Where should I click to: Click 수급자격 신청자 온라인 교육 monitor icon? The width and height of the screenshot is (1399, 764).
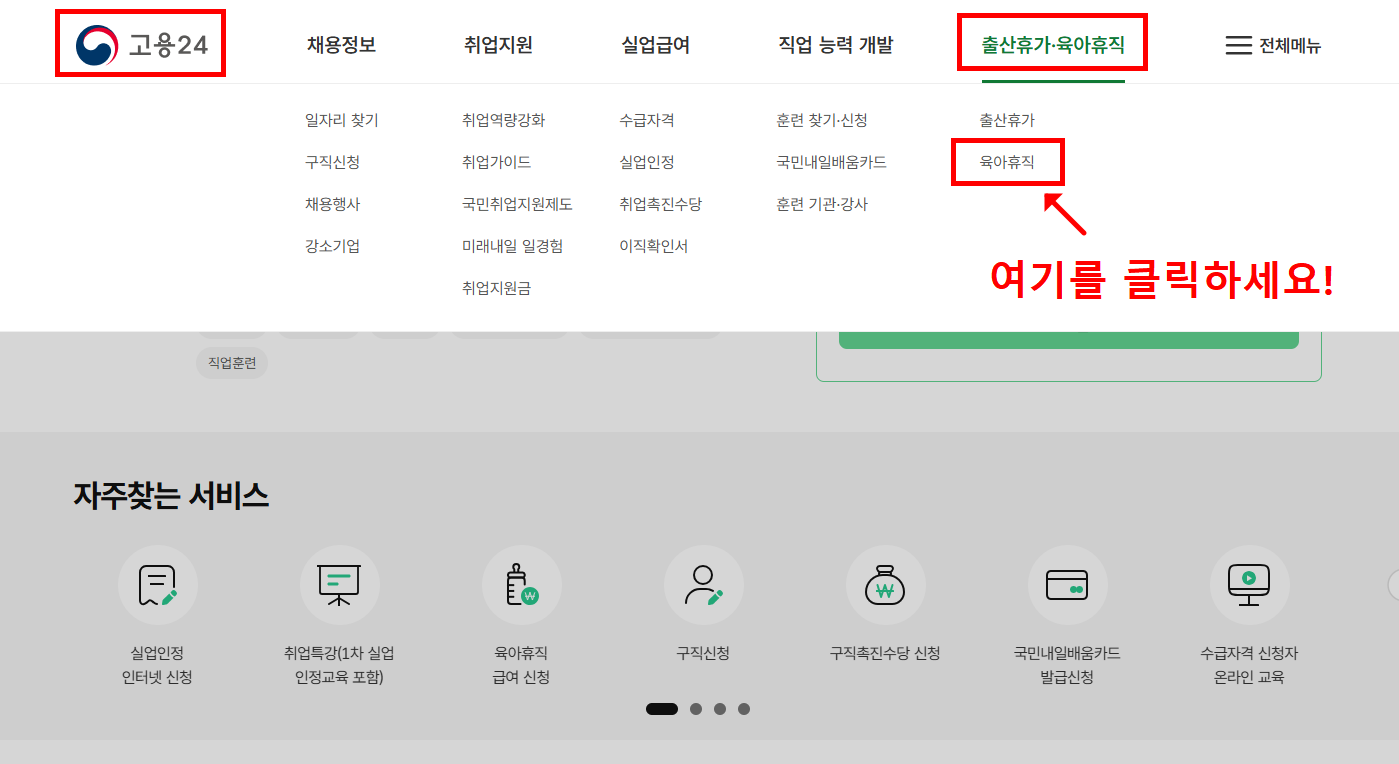click(1249, 585)
